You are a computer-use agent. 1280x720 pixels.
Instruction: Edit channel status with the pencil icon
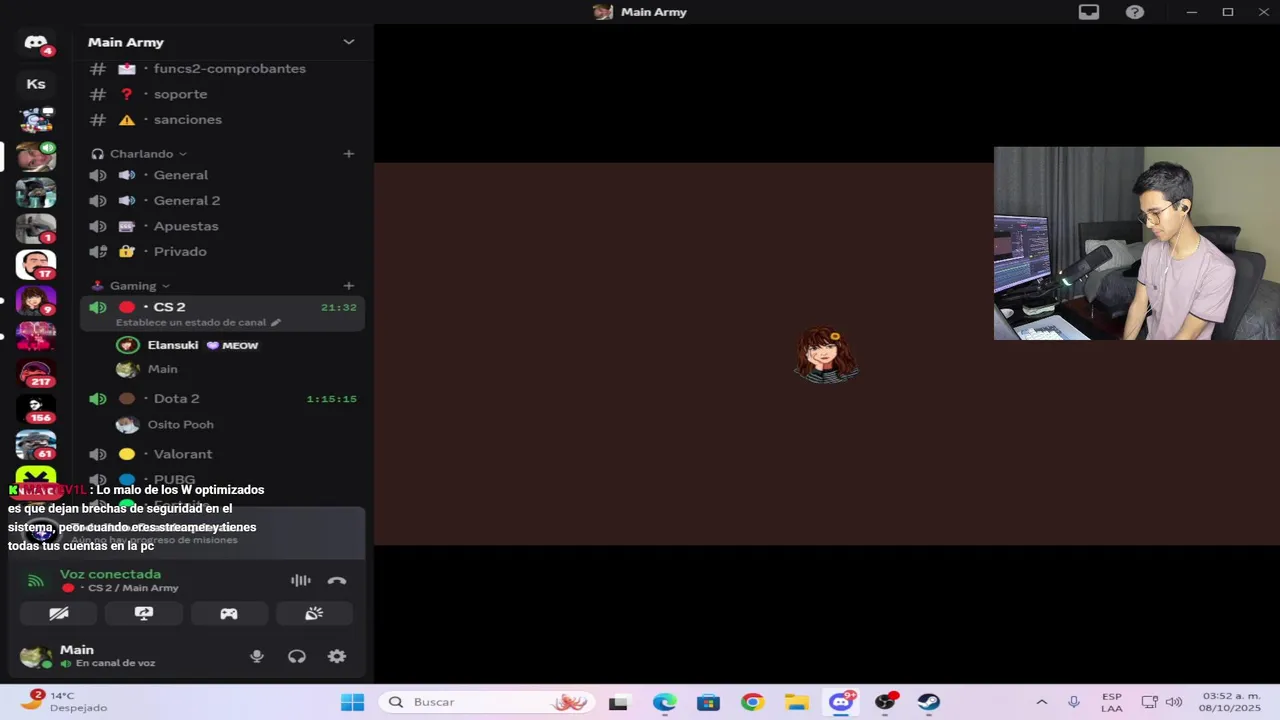(x=276, y=322)
